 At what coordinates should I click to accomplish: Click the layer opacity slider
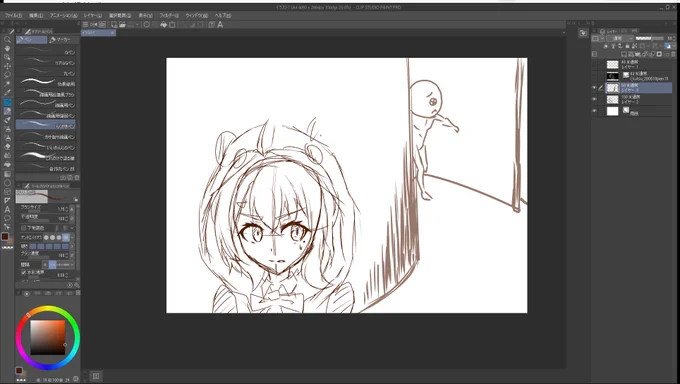[x=650, y=39]
